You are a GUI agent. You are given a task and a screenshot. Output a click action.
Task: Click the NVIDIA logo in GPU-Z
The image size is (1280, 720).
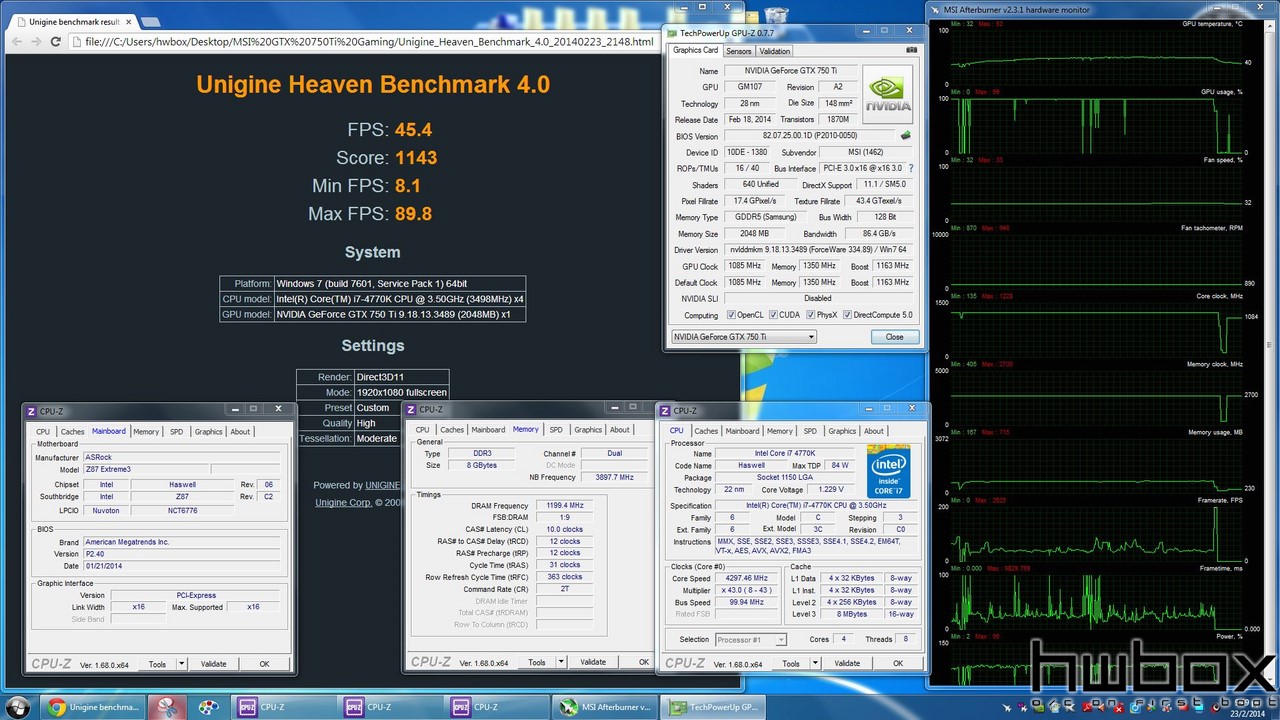coord(888,96)
